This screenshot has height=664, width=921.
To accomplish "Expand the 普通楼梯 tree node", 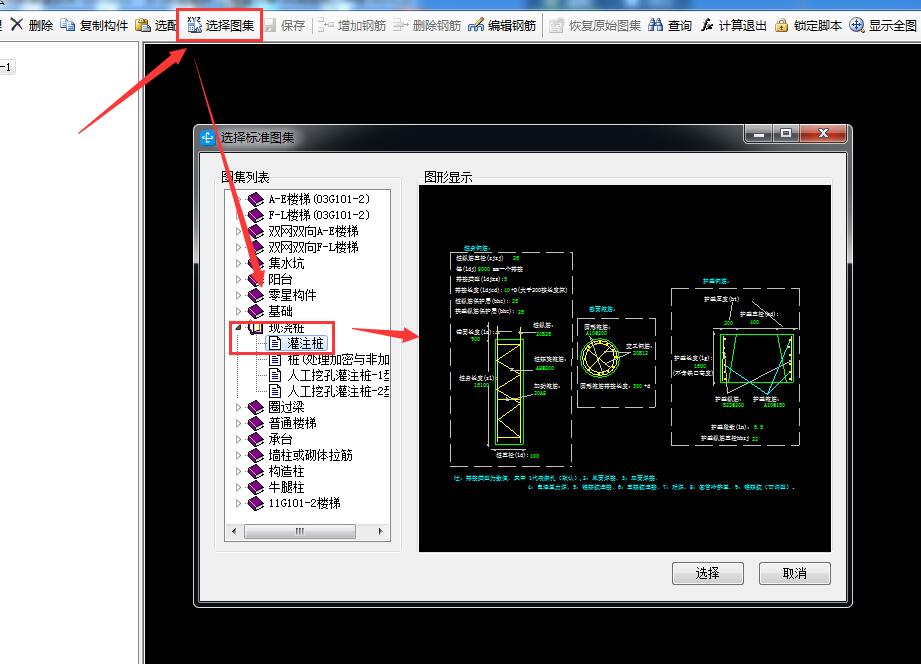I will [238, 423].
